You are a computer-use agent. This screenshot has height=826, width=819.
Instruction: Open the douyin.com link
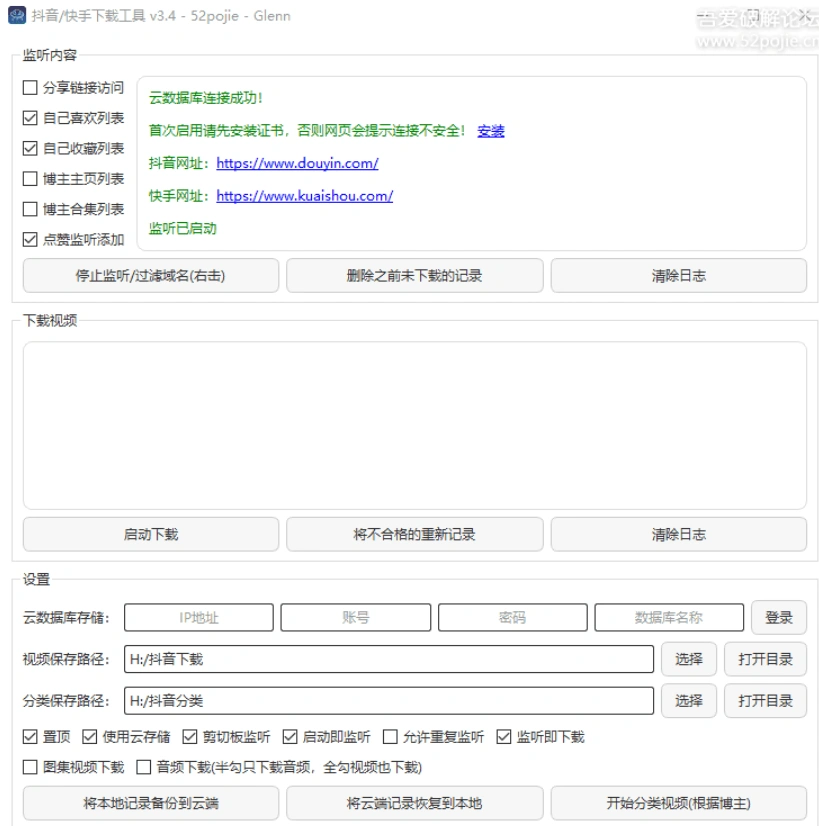pyautogui.click(x=297, y=163)
